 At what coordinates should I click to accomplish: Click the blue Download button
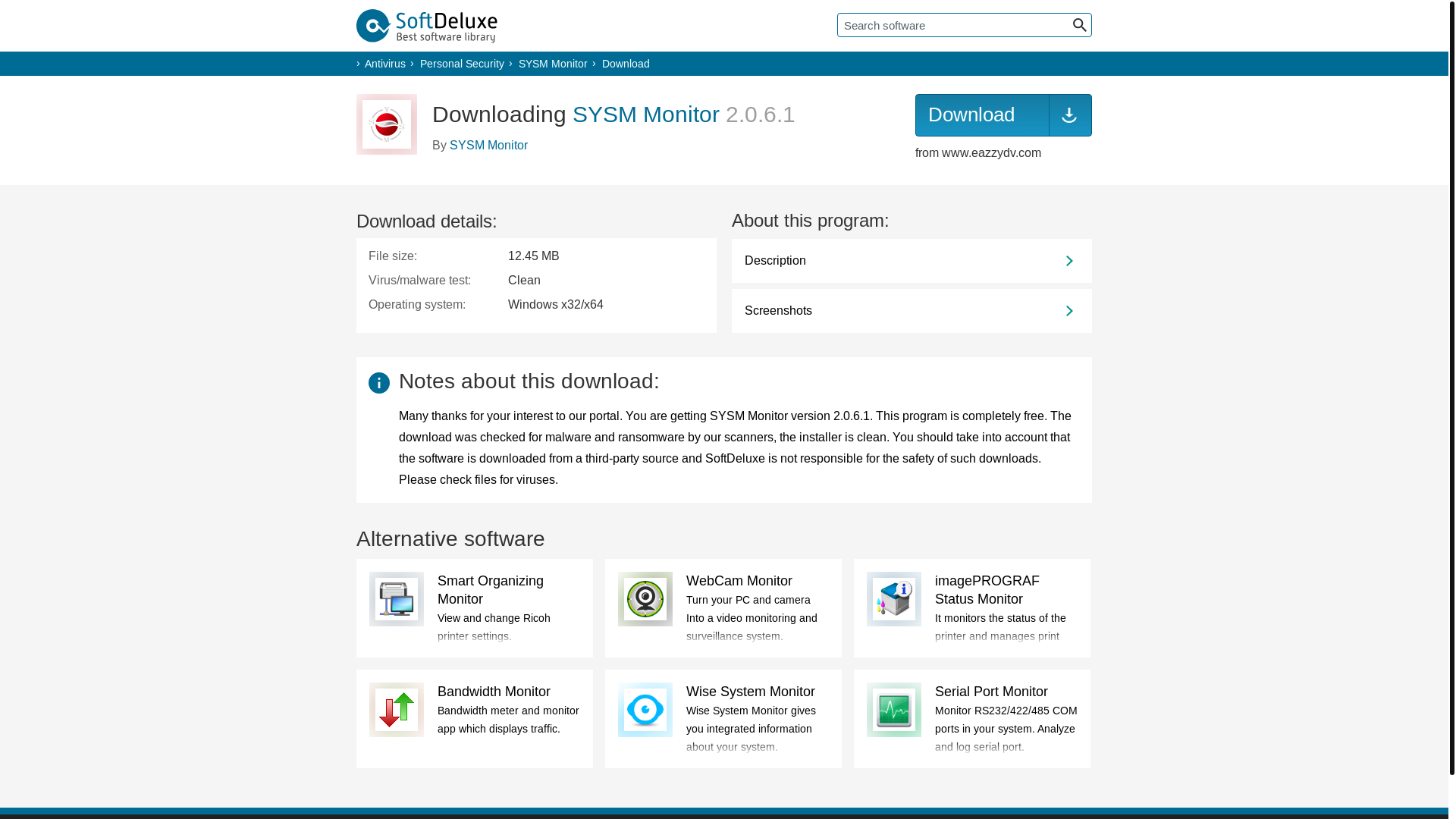click(x=1003, y=115)
